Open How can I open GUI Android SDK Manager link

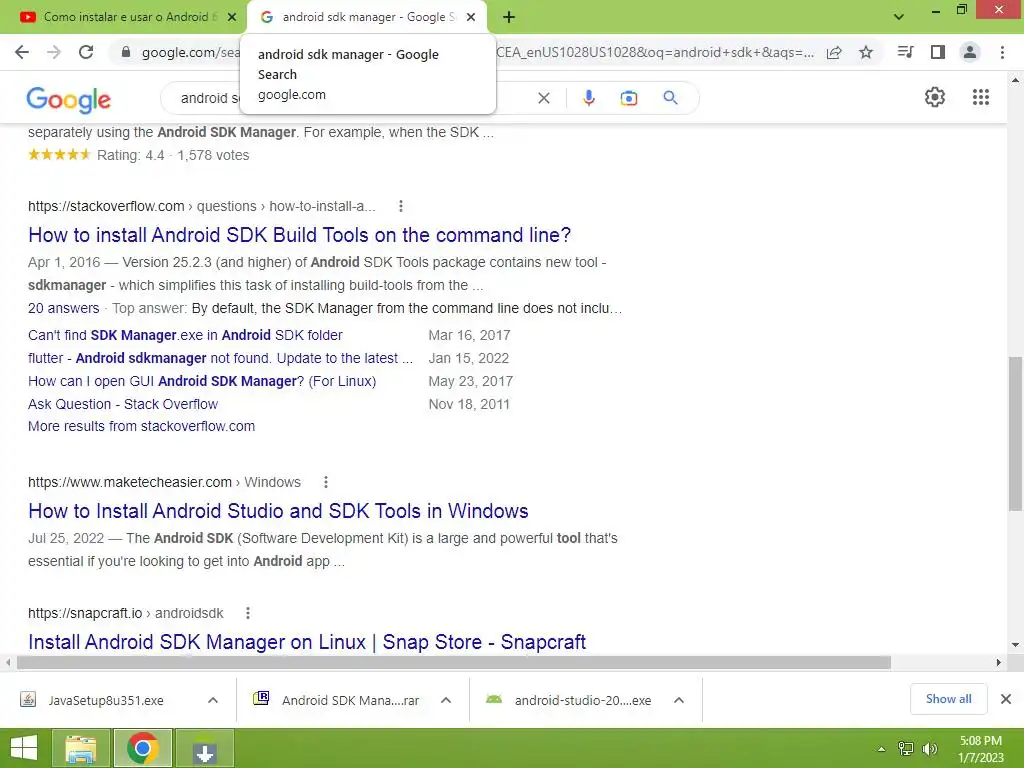tap(202, 381)
